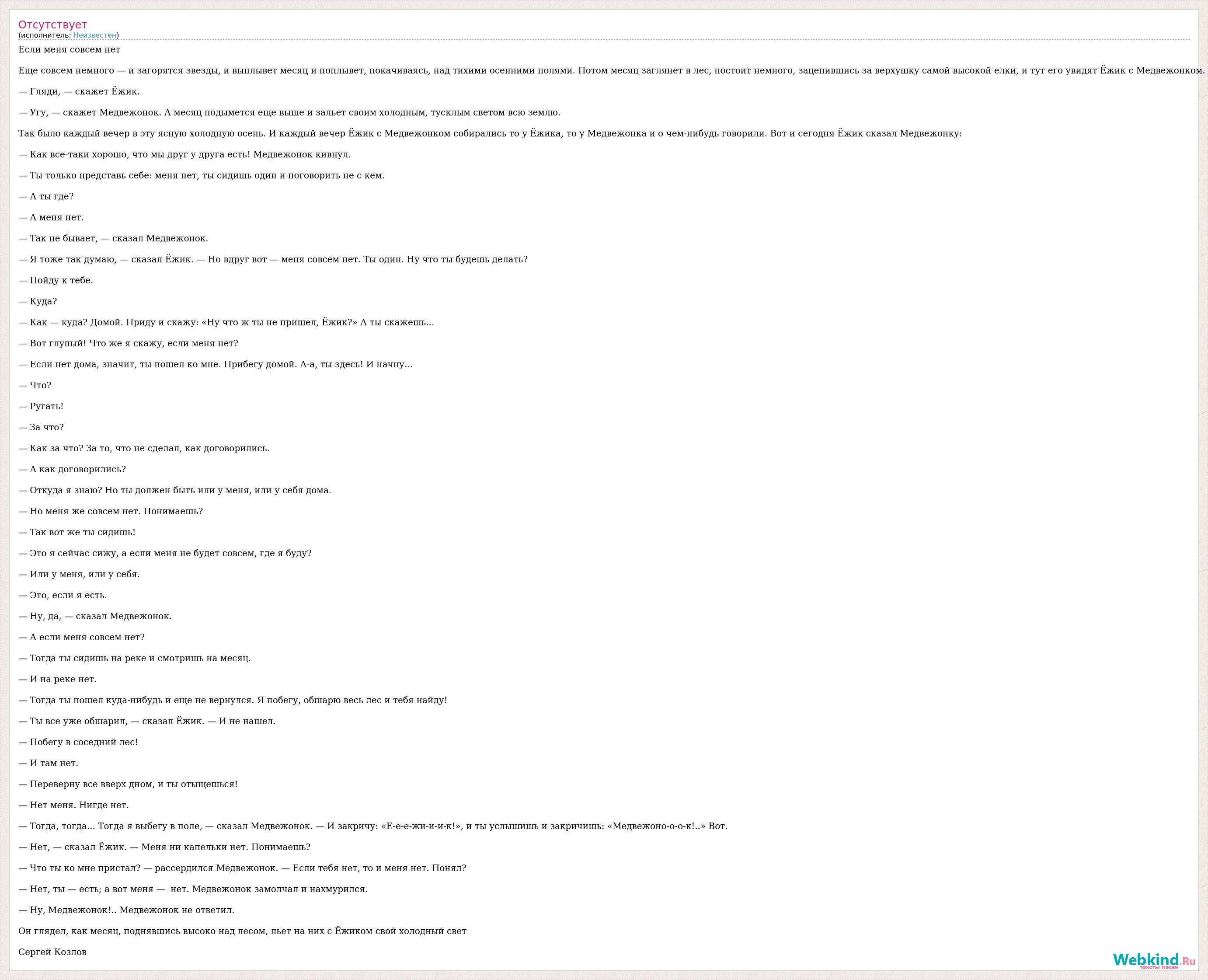Click the line '— За что?'
The image size is (1208, 980).
point(41,427)
